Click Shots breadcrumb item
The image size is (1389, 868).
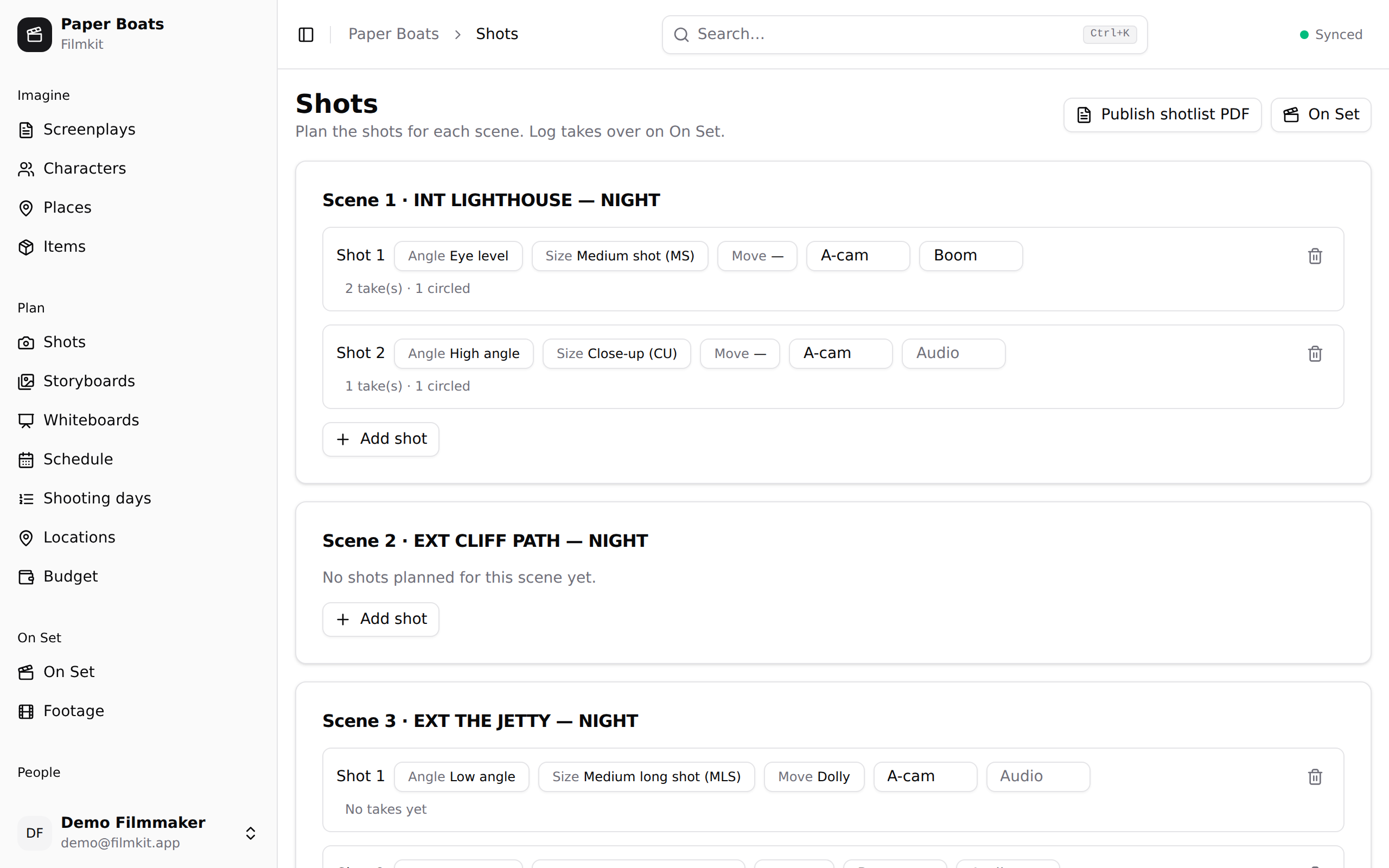(497, 34)
